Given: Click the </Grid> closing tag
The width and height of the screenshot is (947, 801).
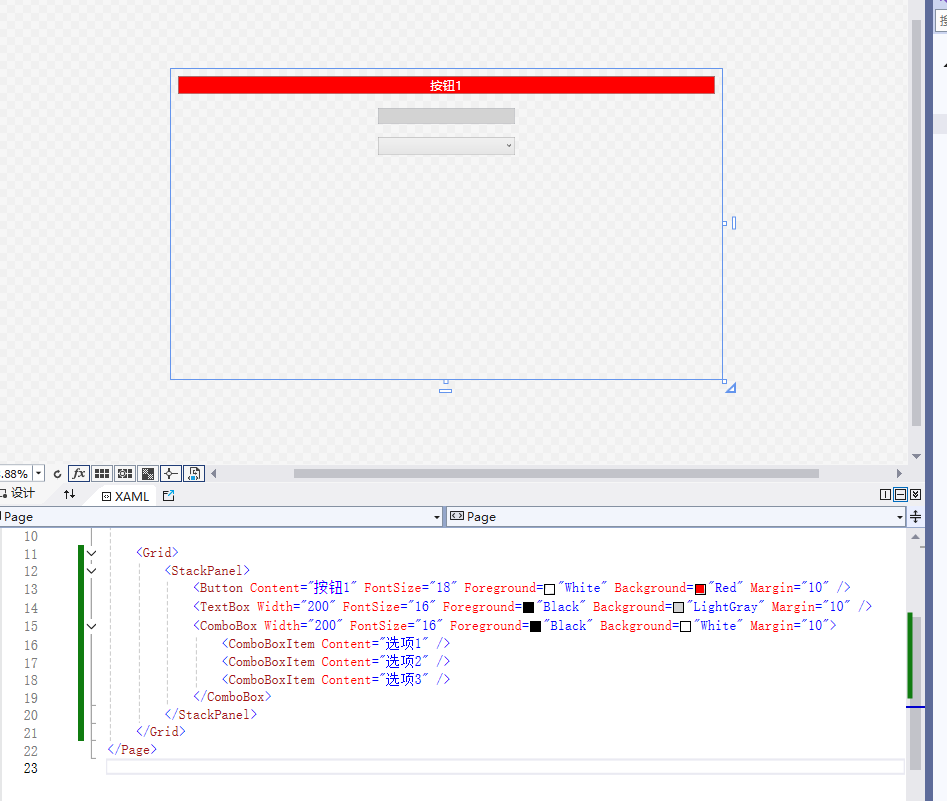Looking at the screenshot, I should [x=161, y=732].
